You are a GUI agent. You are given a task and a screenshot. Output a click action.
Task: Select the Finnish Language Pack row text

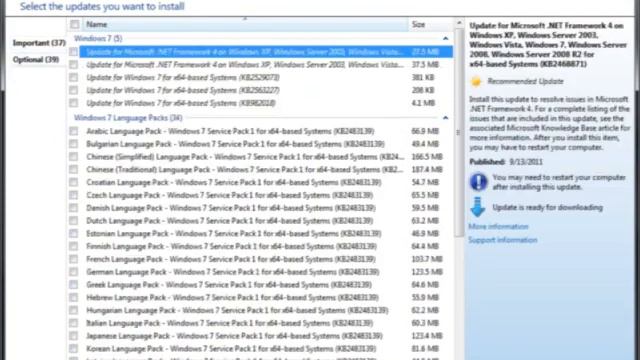point(231,246)
